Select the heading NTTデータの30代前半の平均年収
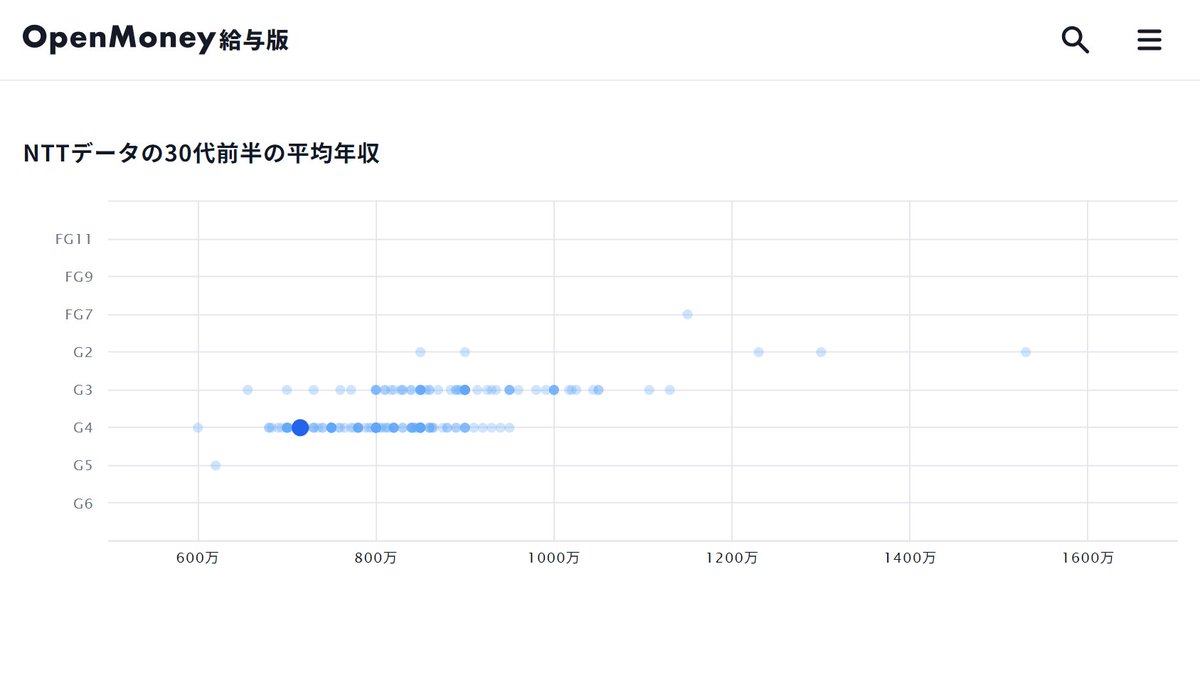Image resolution: width=1200 pixels, height=675 pixels. click(201, 154)
